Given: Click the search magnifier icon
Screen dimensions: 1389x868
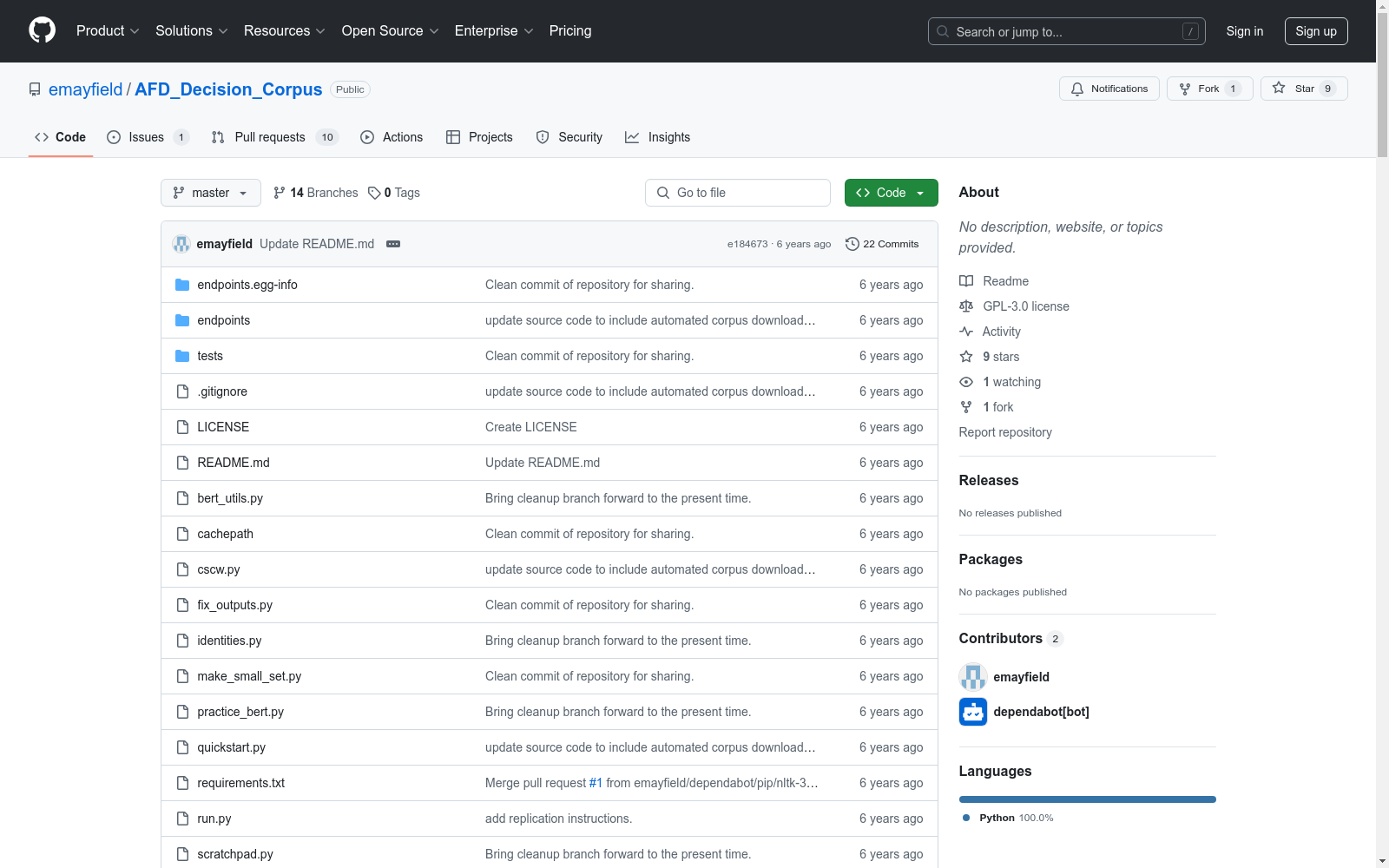Looking at the screenshot, I should click(x=943, y=31).
